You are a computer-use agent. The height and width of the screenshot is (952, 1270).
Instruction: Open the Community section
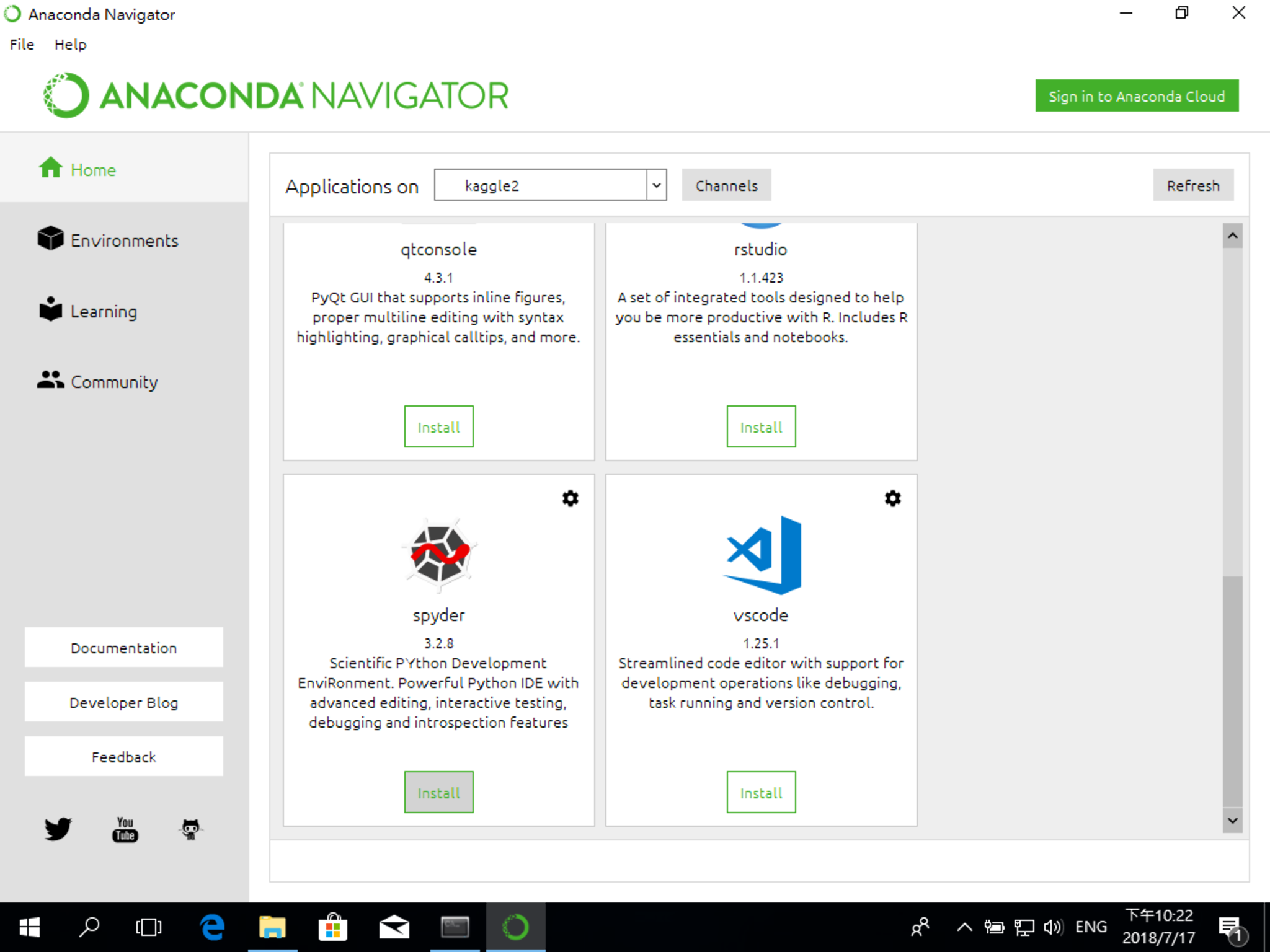(113, 382)
